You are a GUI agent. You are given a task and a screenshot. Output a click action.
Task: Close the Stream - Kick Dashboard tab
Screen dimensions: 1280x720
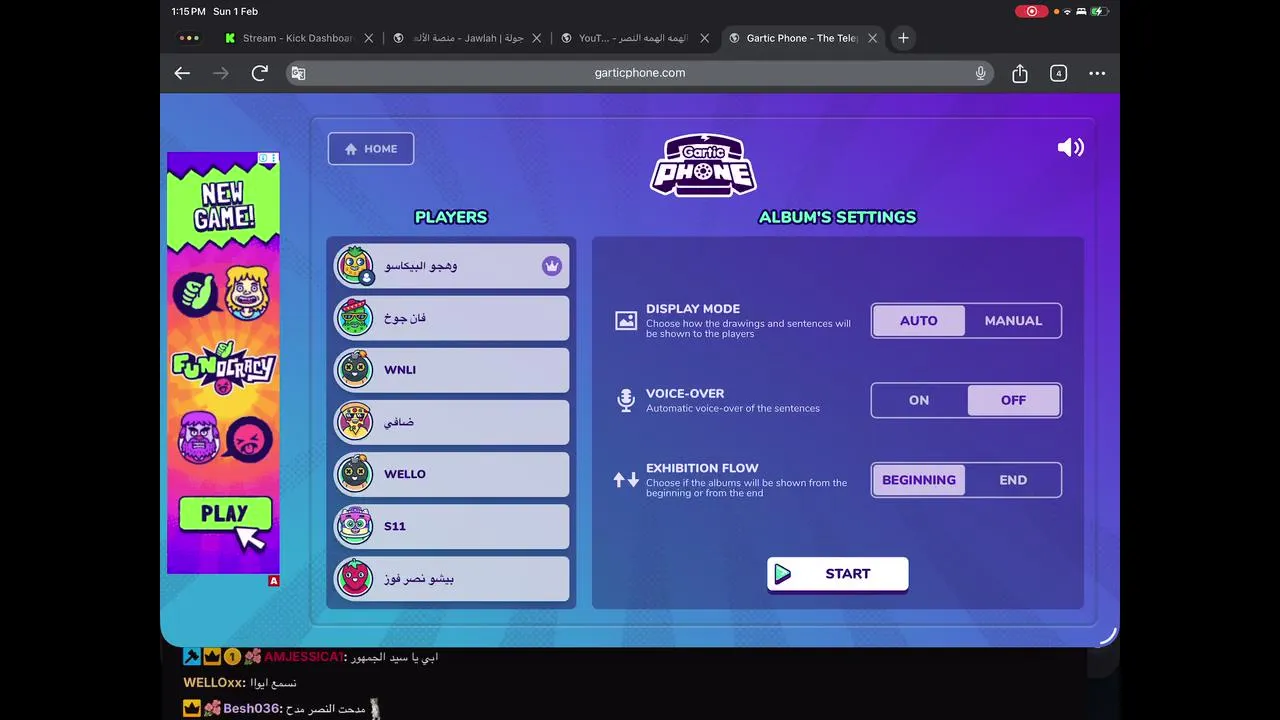coord(368,38)
